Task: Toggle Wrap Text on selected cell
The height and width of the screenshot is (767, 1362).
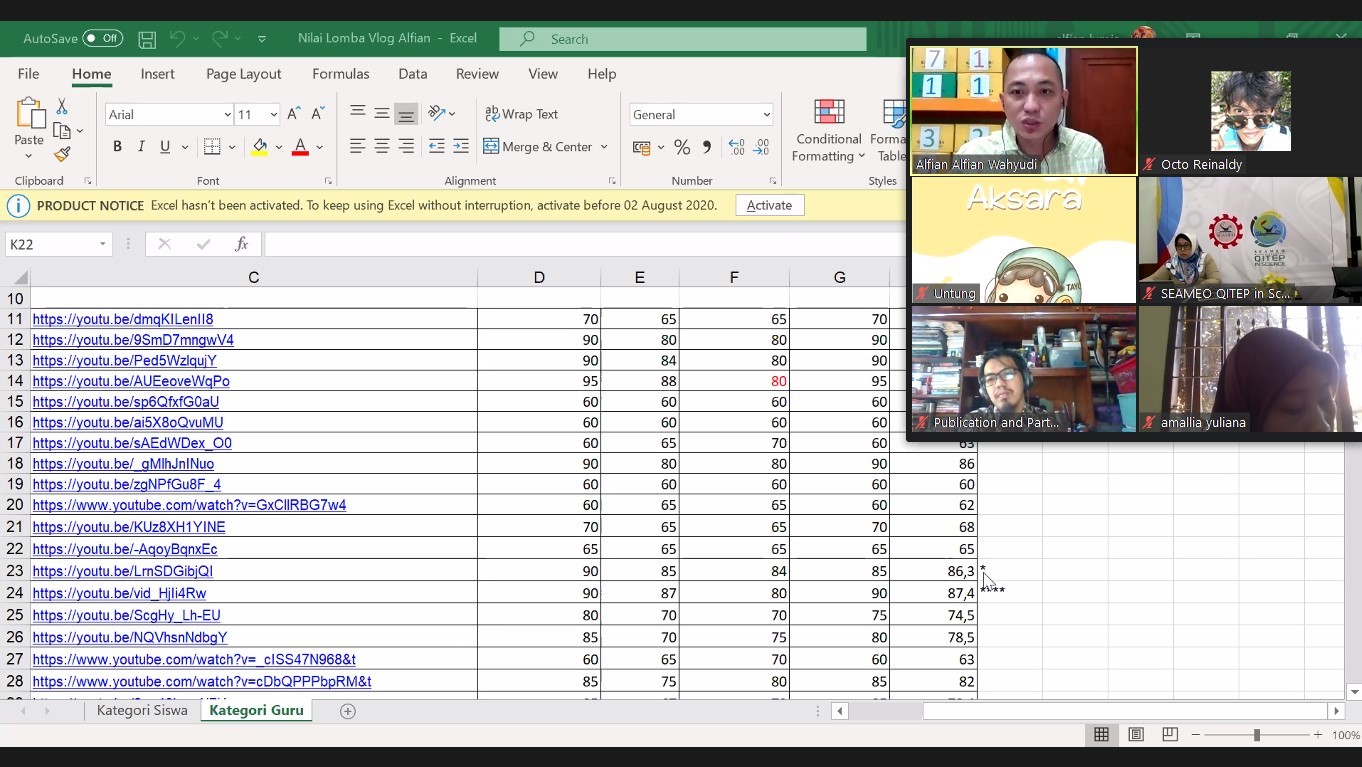Action: click(522, 113)
